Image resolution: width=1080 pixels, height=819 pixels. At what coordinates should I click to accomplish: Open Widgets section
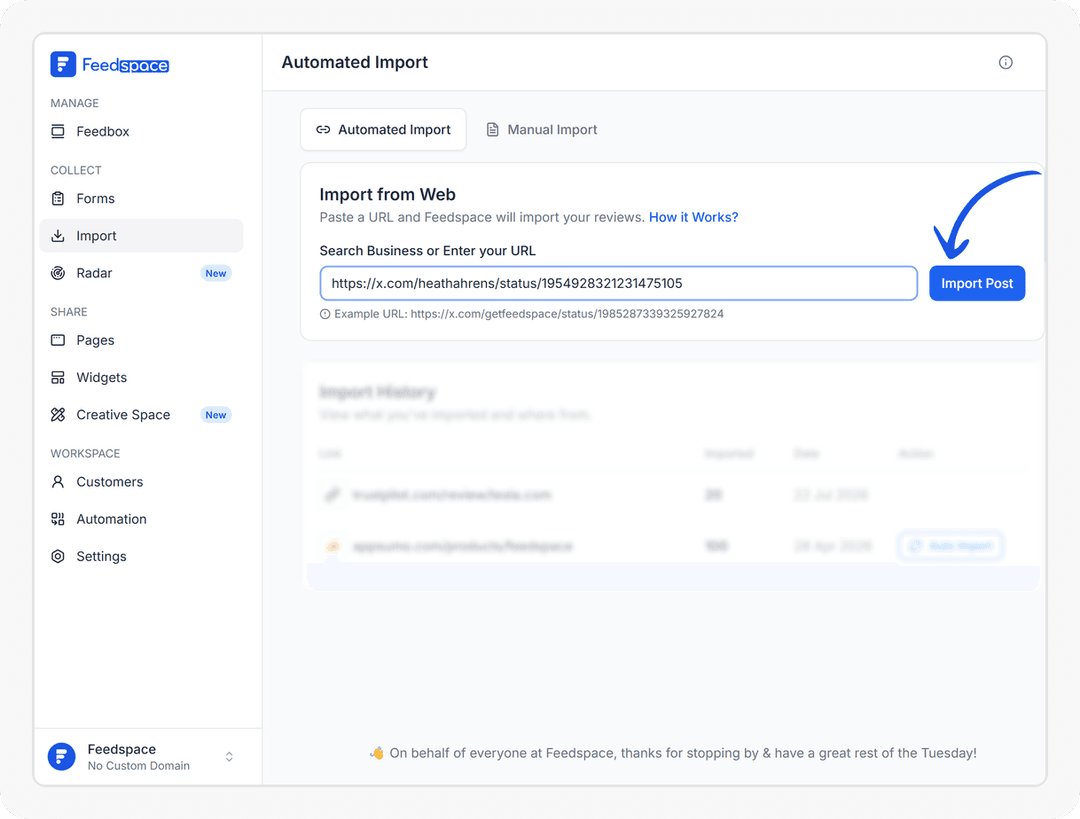(141, 377)
